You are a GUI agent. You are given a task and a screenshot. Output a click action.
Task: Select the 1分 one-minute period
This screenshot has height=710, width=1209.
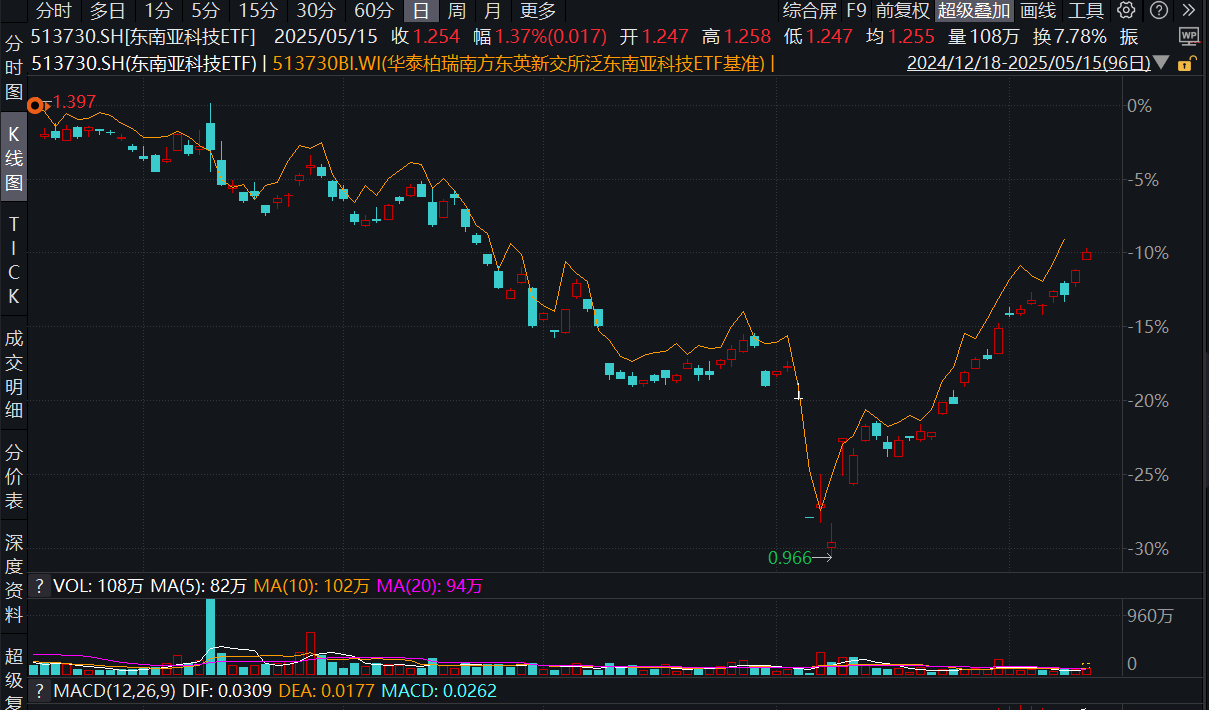(x=158, y=11)
